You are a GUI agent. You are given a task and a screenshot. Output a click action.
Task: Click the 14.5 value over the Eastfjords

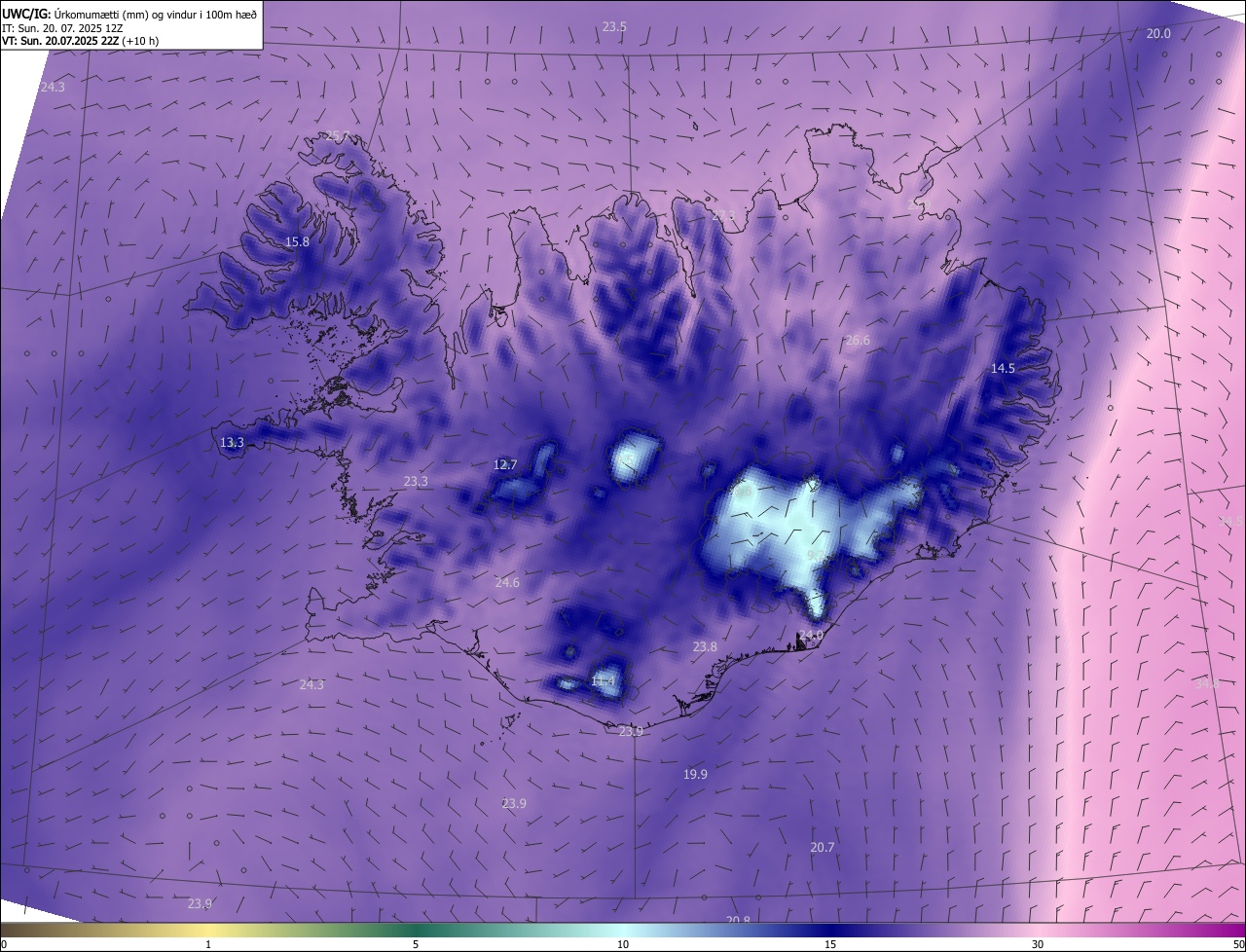coord(1003,368)
